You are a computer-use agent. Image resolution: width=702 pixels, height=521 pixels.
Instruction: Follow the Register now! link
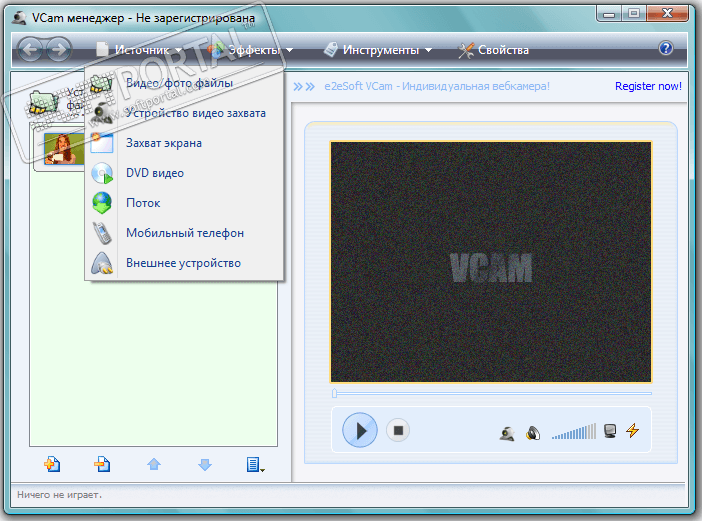(648, 86)
